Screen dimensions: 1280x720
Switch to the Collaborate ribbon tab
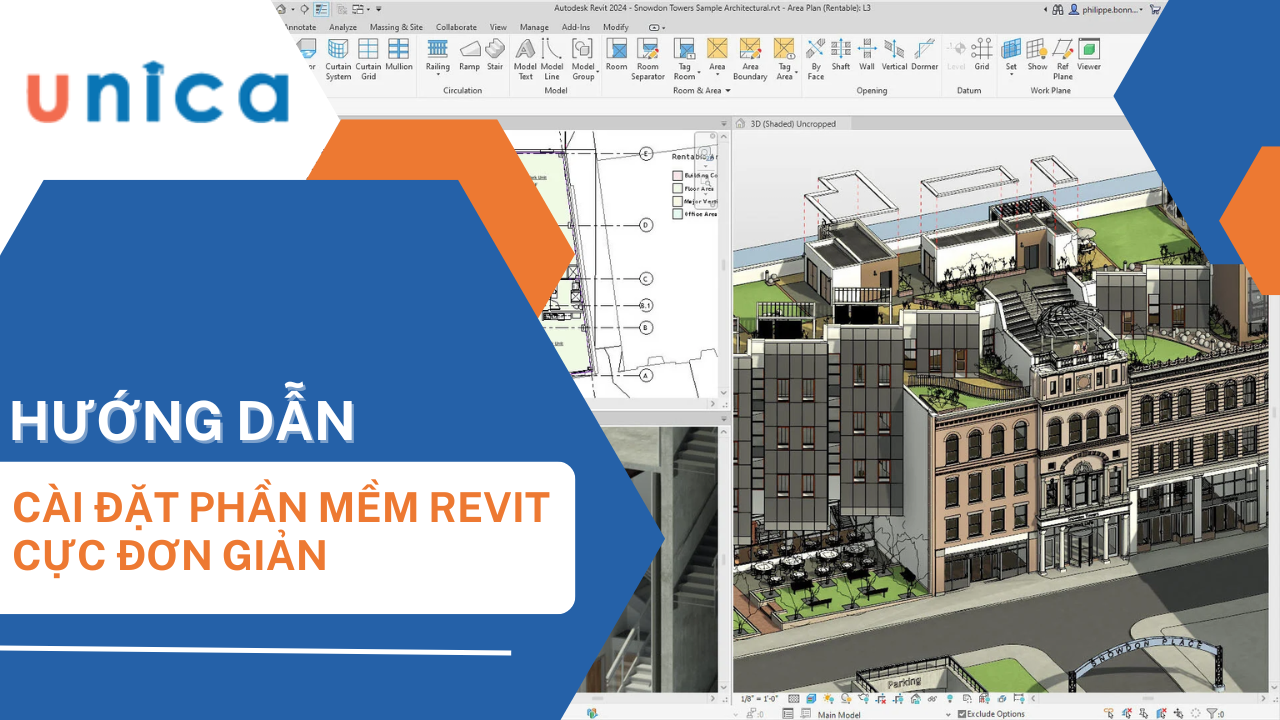coord(456,27)
